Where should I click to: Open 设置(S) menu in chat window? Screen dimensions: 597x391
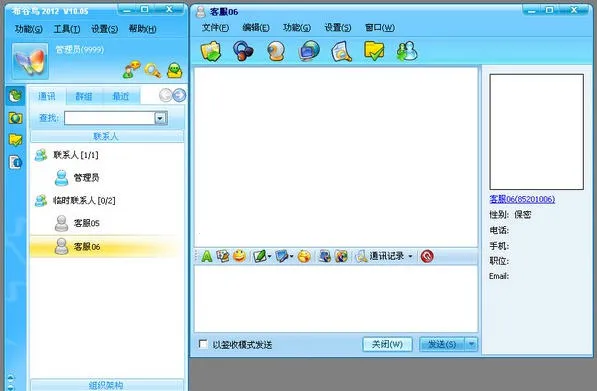tap(338, 27)
